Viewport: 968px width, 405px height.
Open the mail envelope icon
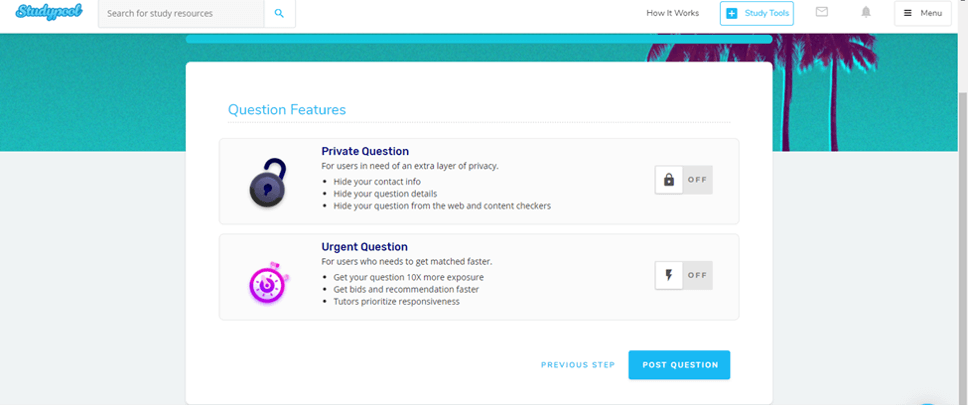[821, 13]
